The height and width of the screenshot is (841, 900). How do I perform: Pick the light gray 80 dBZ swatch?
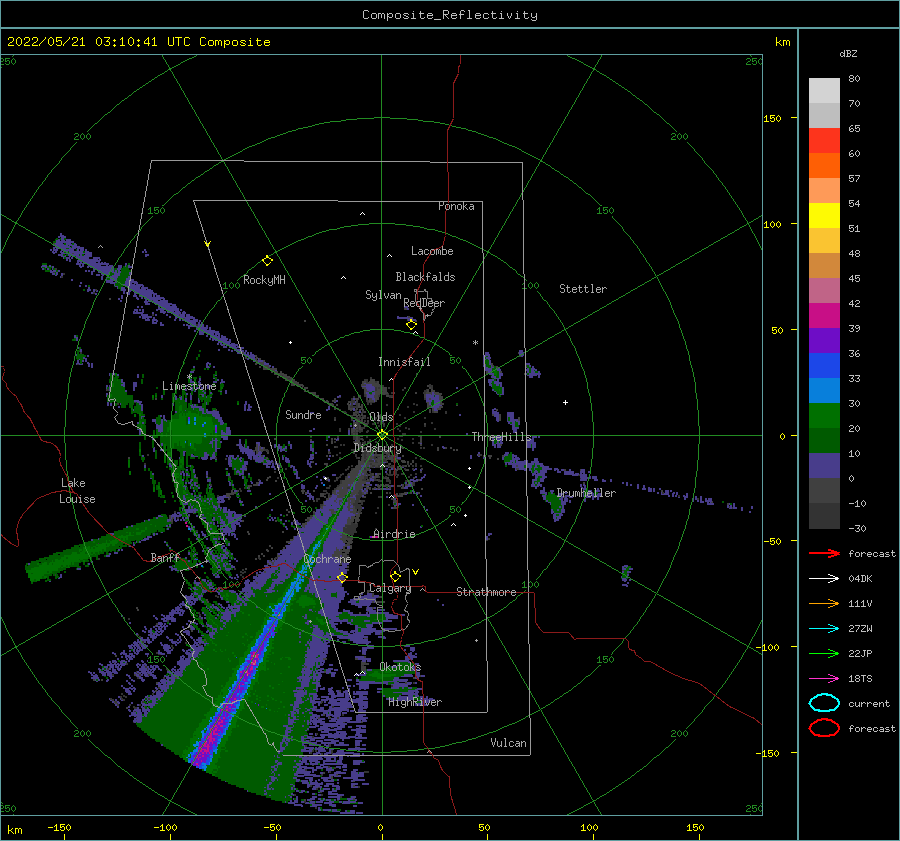[824, 91]
